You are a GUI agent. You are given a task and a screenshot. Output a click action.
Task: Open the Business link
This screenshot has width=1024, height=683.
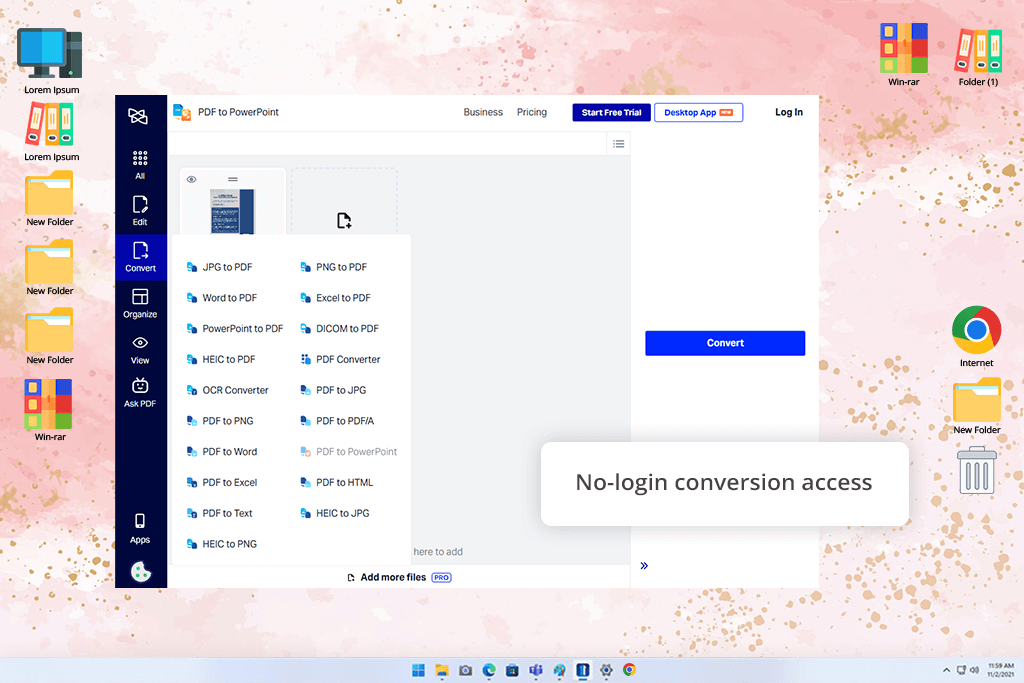pyautogui.click(x=483, y=112)
